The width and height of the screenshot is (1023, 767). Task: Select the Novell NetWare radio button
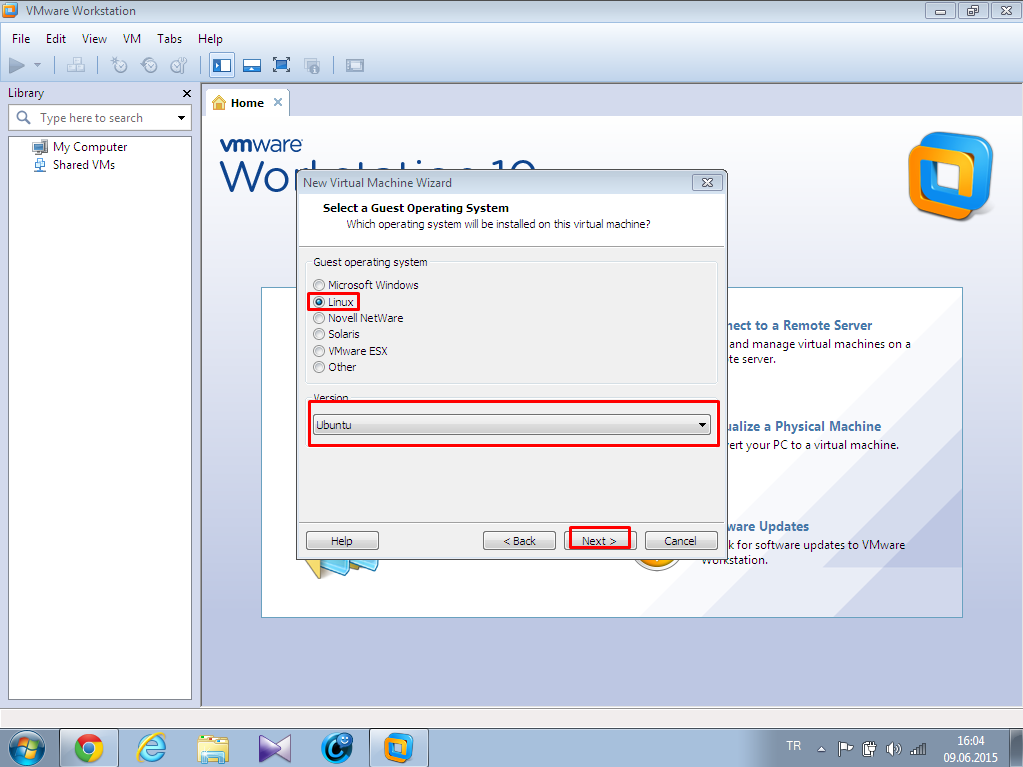click(319, 318)
